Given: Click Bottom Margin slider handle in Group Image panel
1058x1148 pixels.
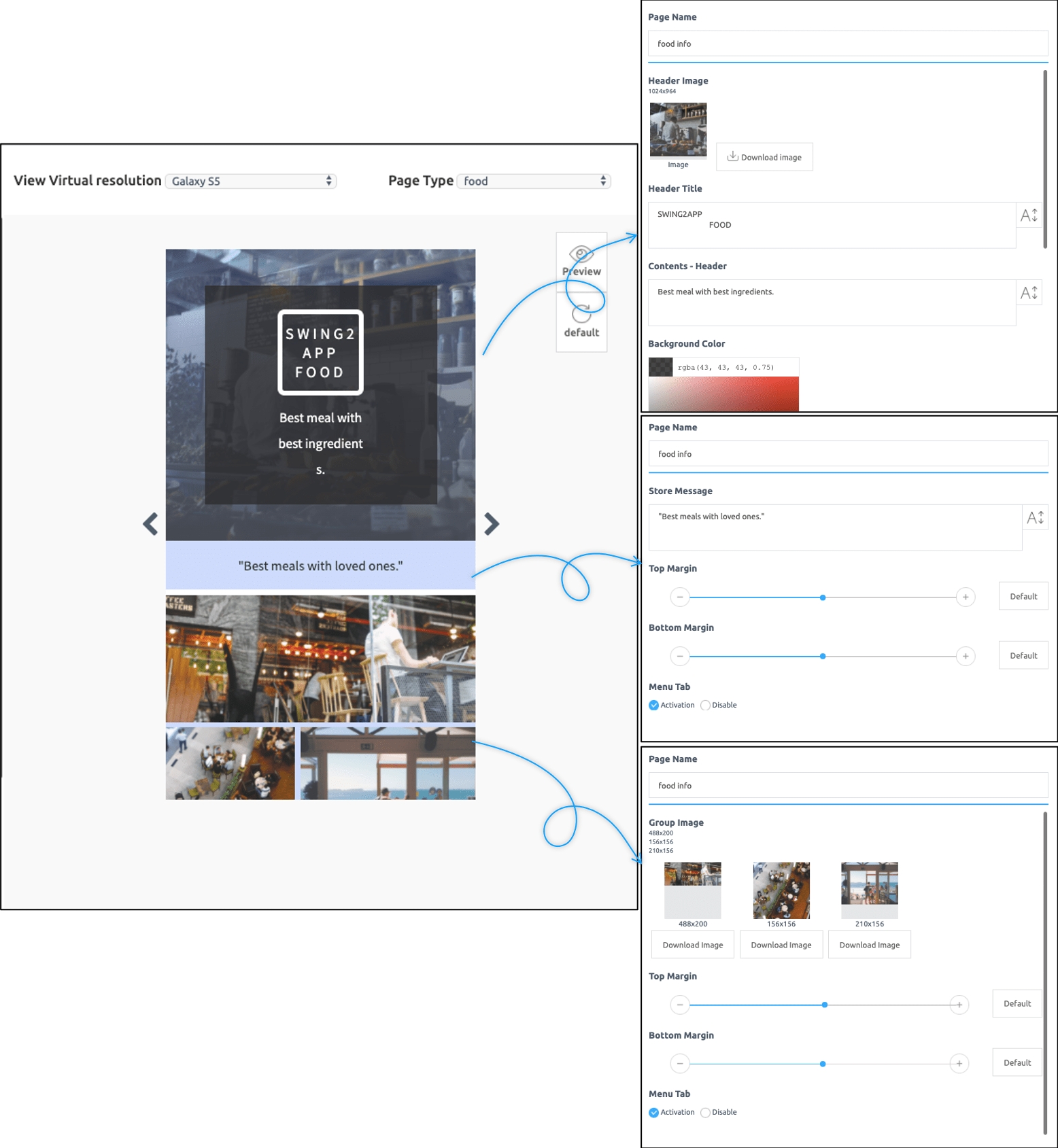Looking at the screenshot, I should (823, 1064).
